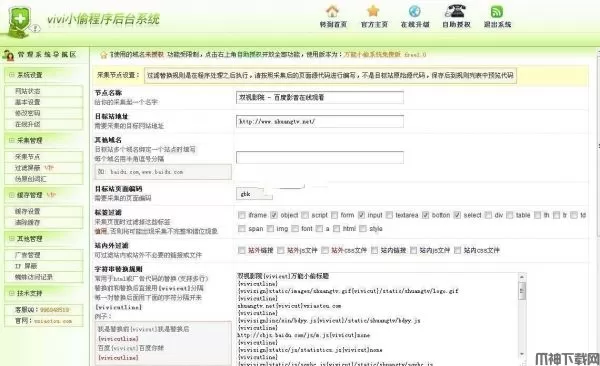
Task: Click the green 退出系统 logout icon
Action: click(497, 11)
